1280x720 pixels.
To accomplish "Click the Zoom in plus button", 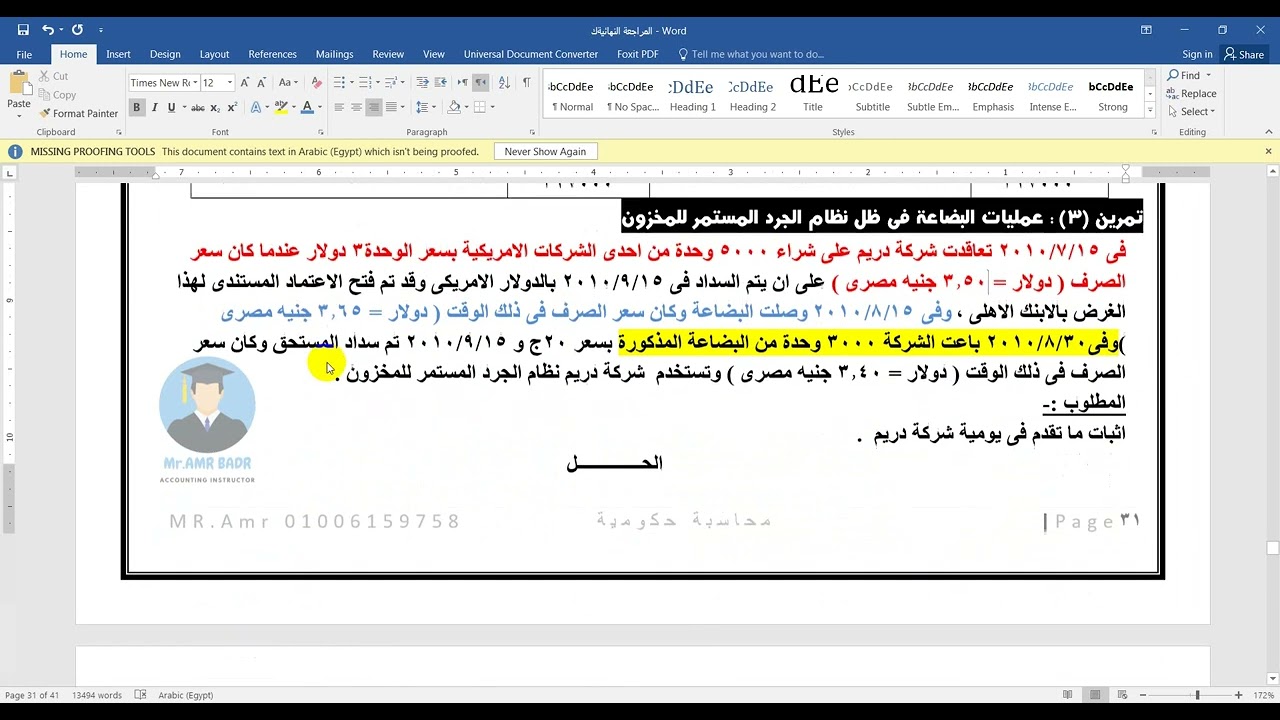I will (1239, 695).
